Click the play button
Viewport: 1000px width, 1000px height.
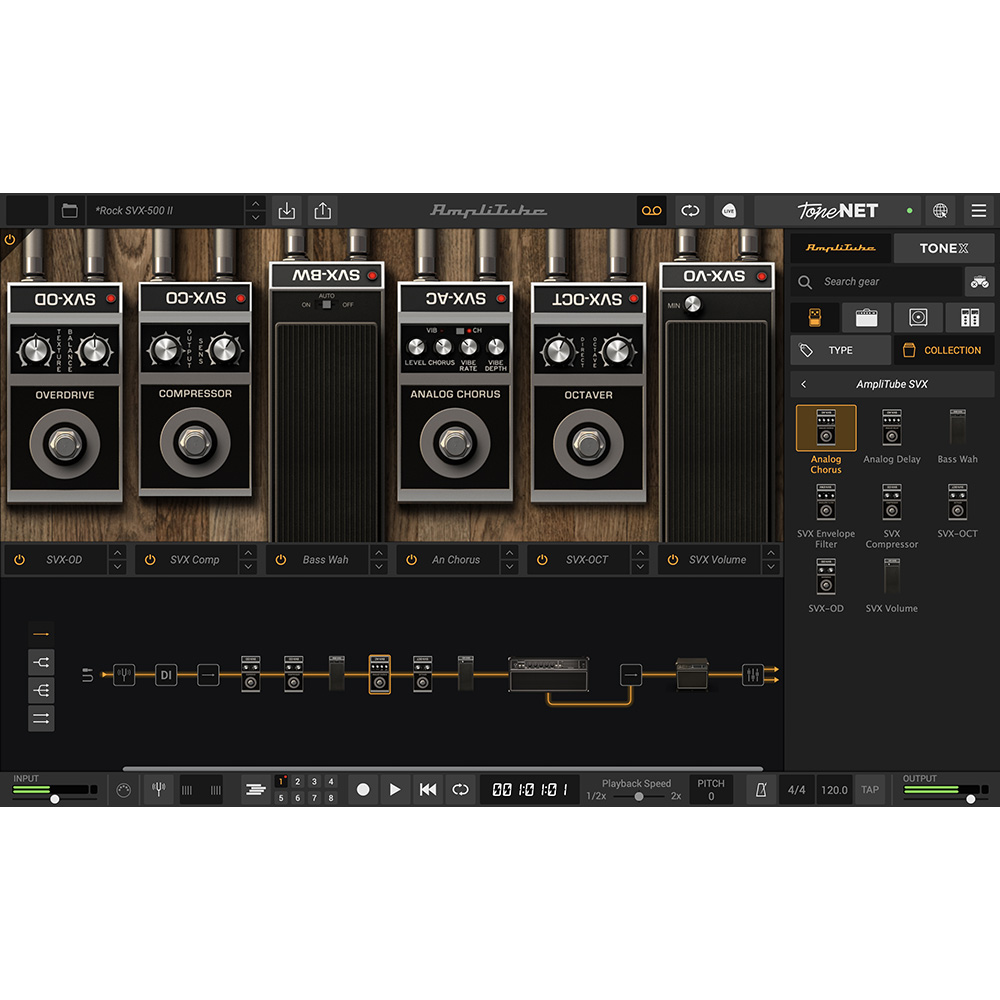coord(395,790)
